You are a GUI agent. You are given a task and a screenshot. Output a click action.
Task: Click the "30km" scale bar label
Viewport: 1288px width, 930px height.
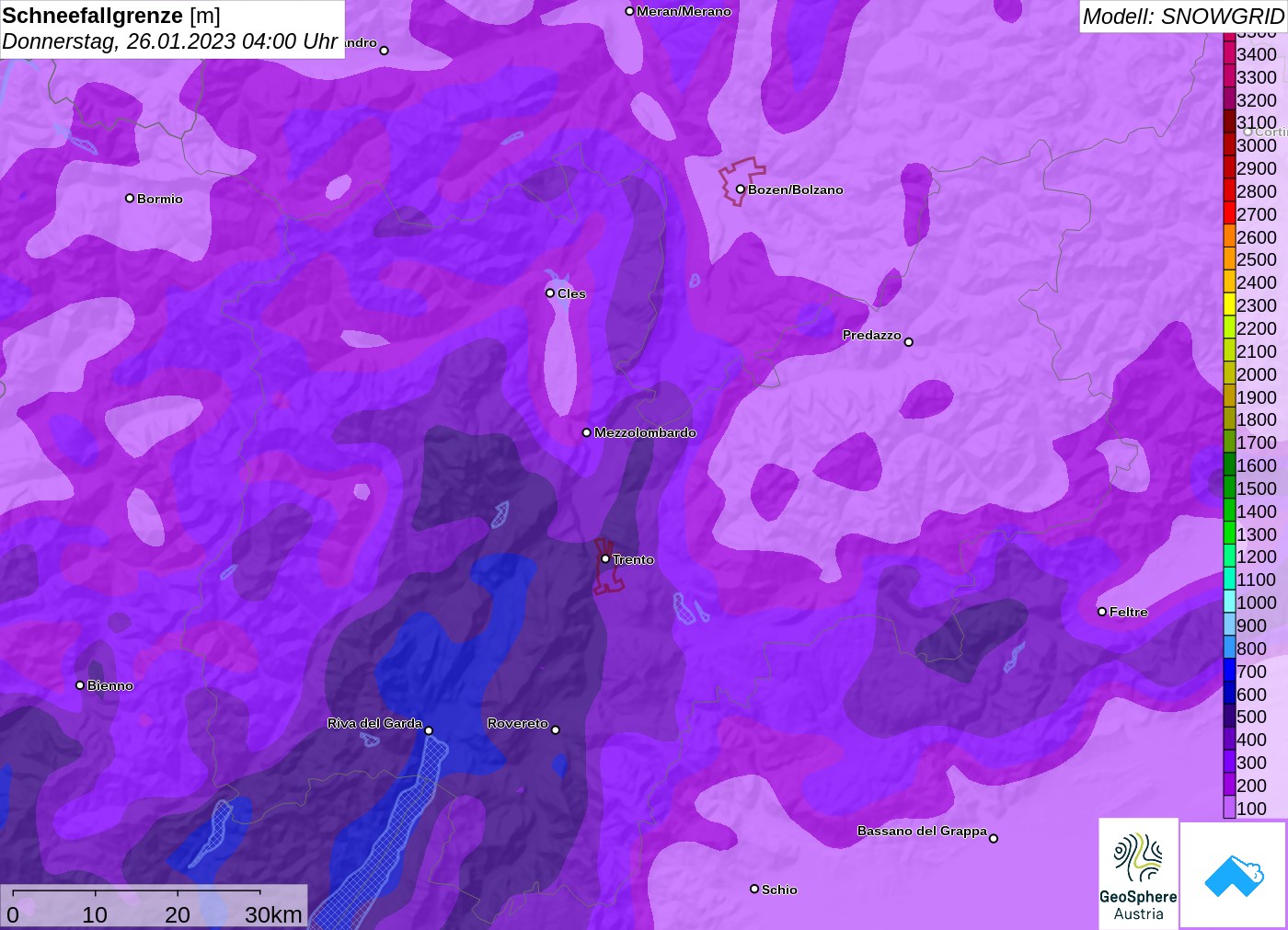tap(273, 915)
